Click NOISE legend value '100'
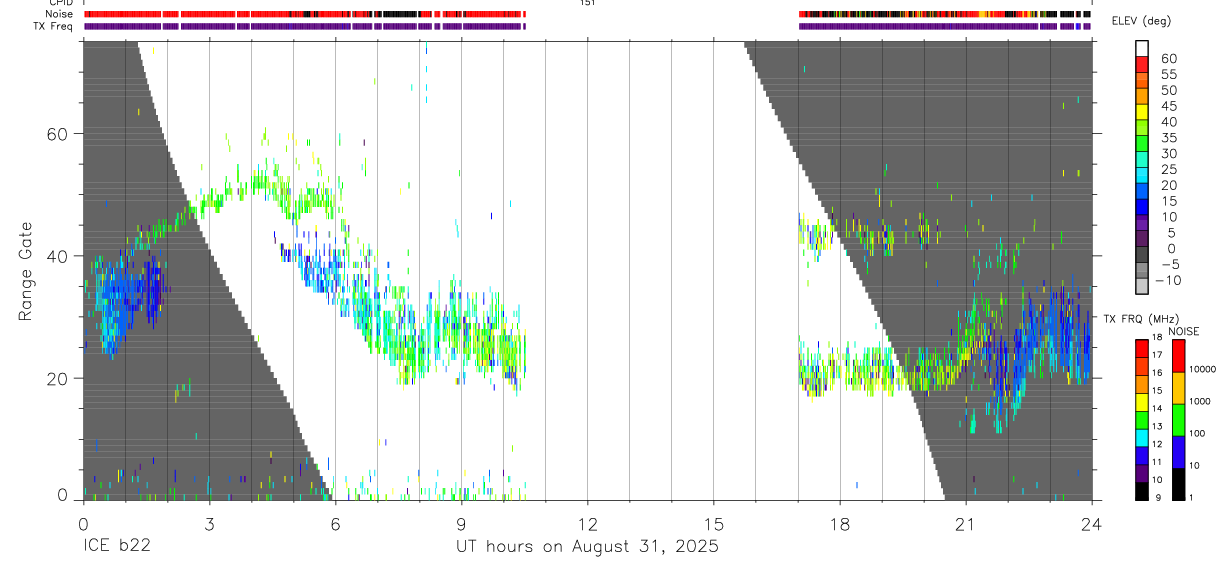Viewport: 1228px width, 567px height. (x=1198, y=433)
